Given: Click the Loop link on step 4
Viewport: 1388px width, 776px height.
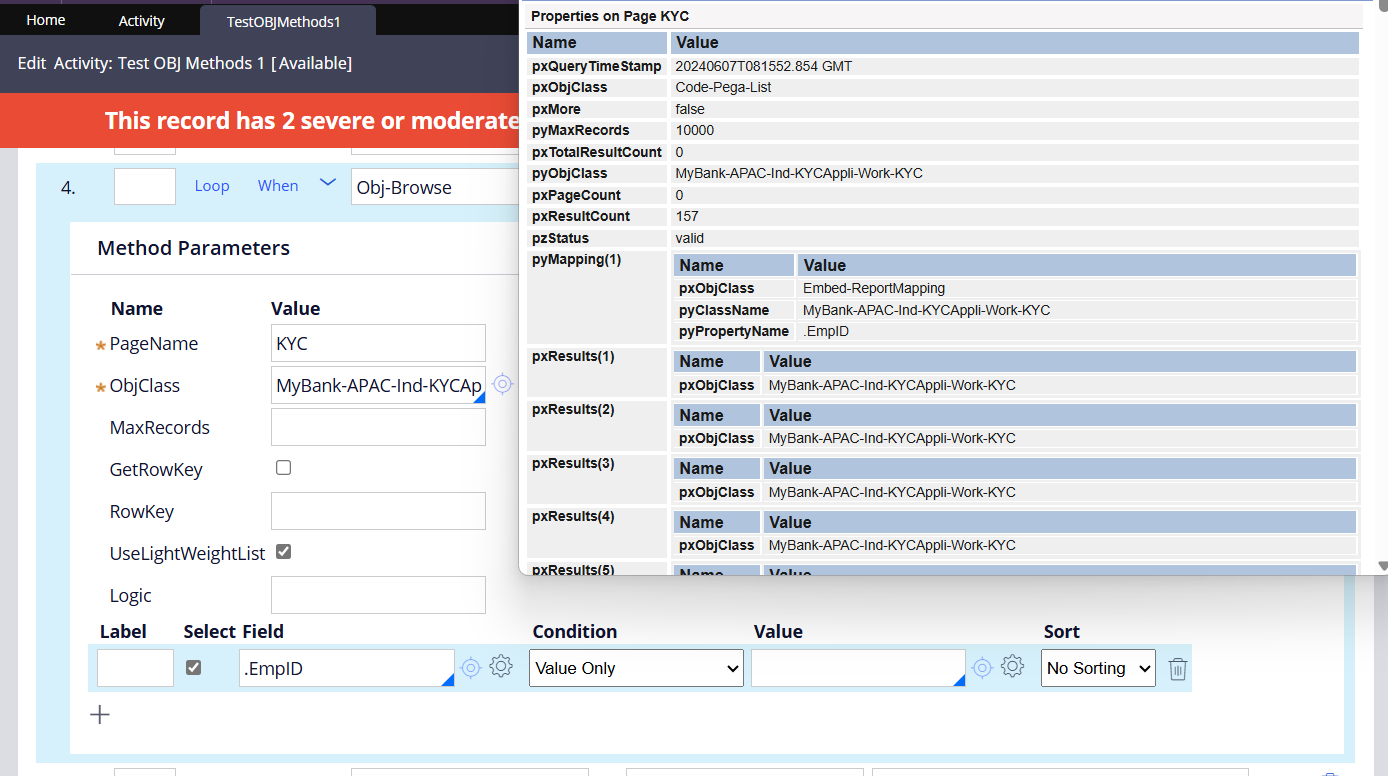Looking at the screenshot, I should (212, 185).
